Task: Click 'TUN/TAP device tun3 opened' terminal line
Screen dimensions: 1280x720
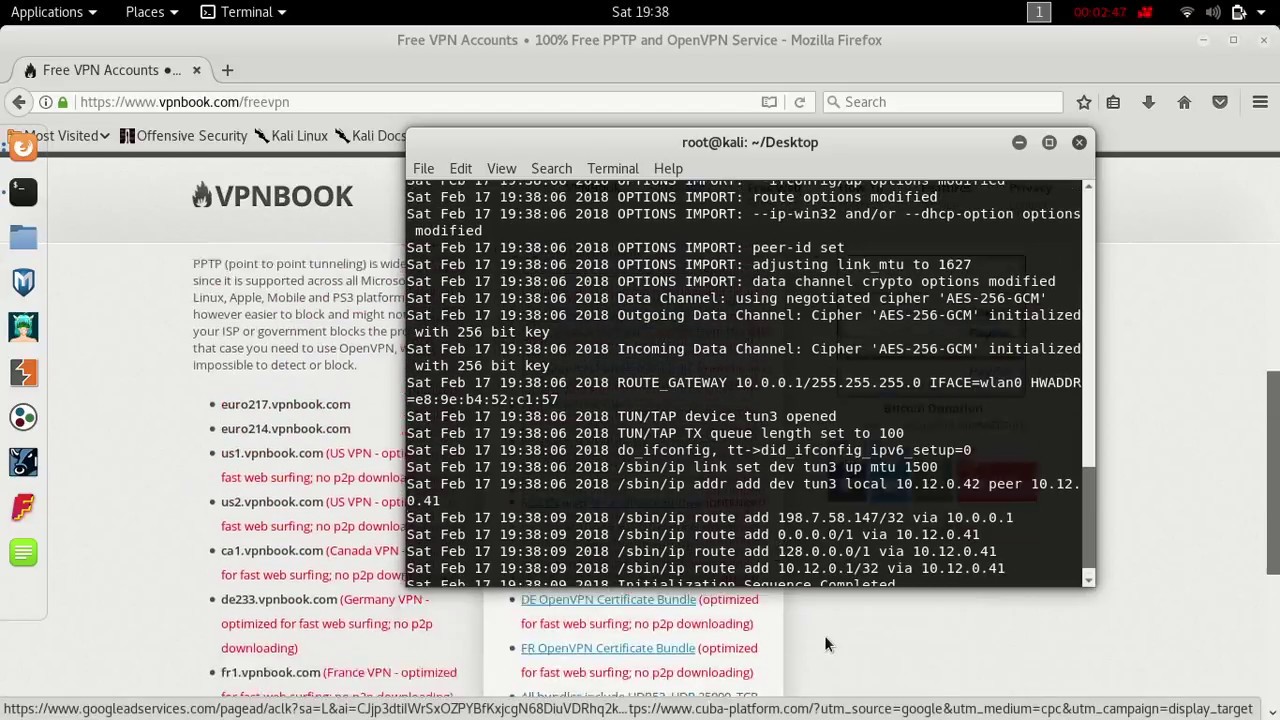Action: pos(621,417)
